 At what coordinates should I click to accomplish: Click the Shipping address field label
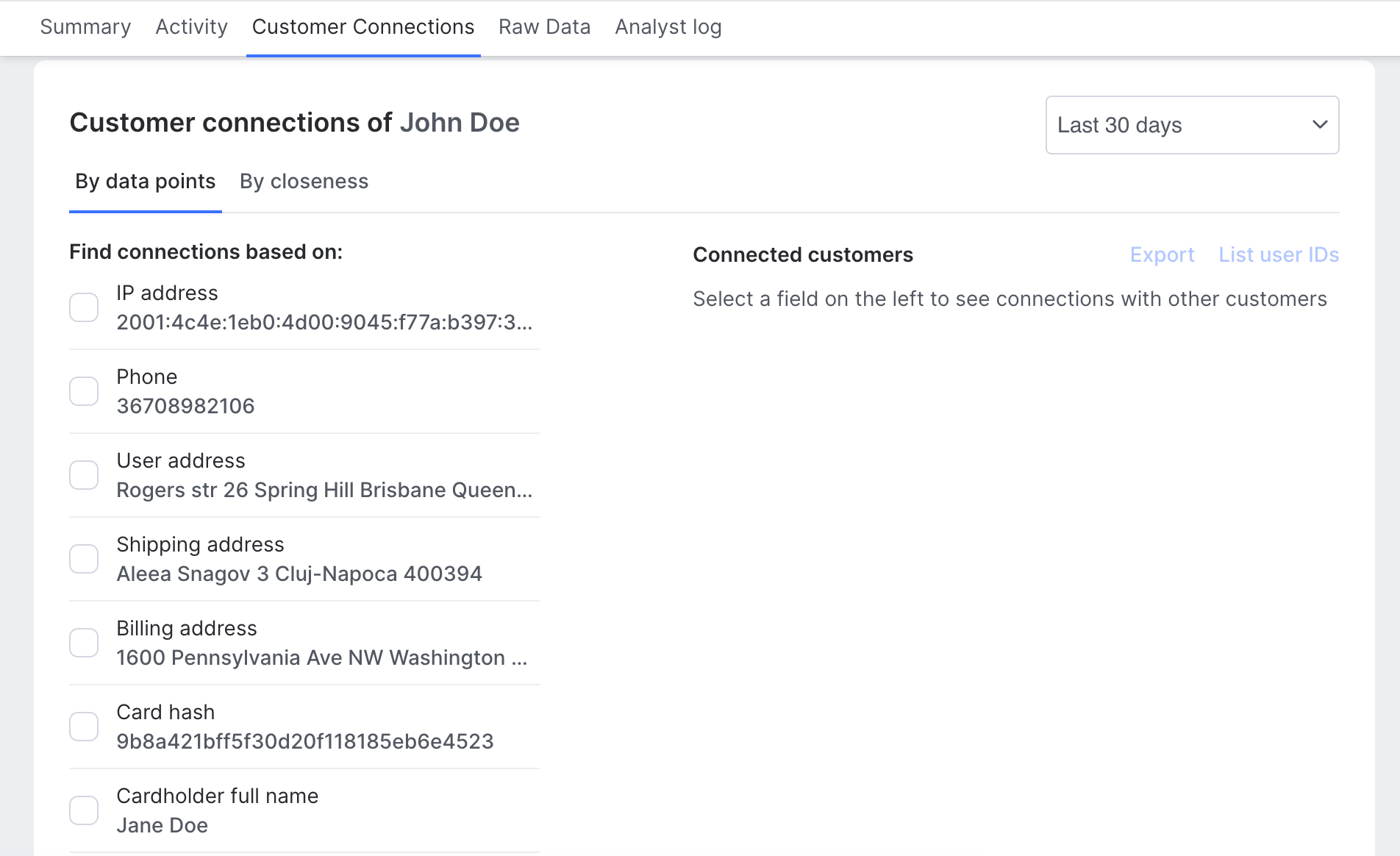pos(200,544)
